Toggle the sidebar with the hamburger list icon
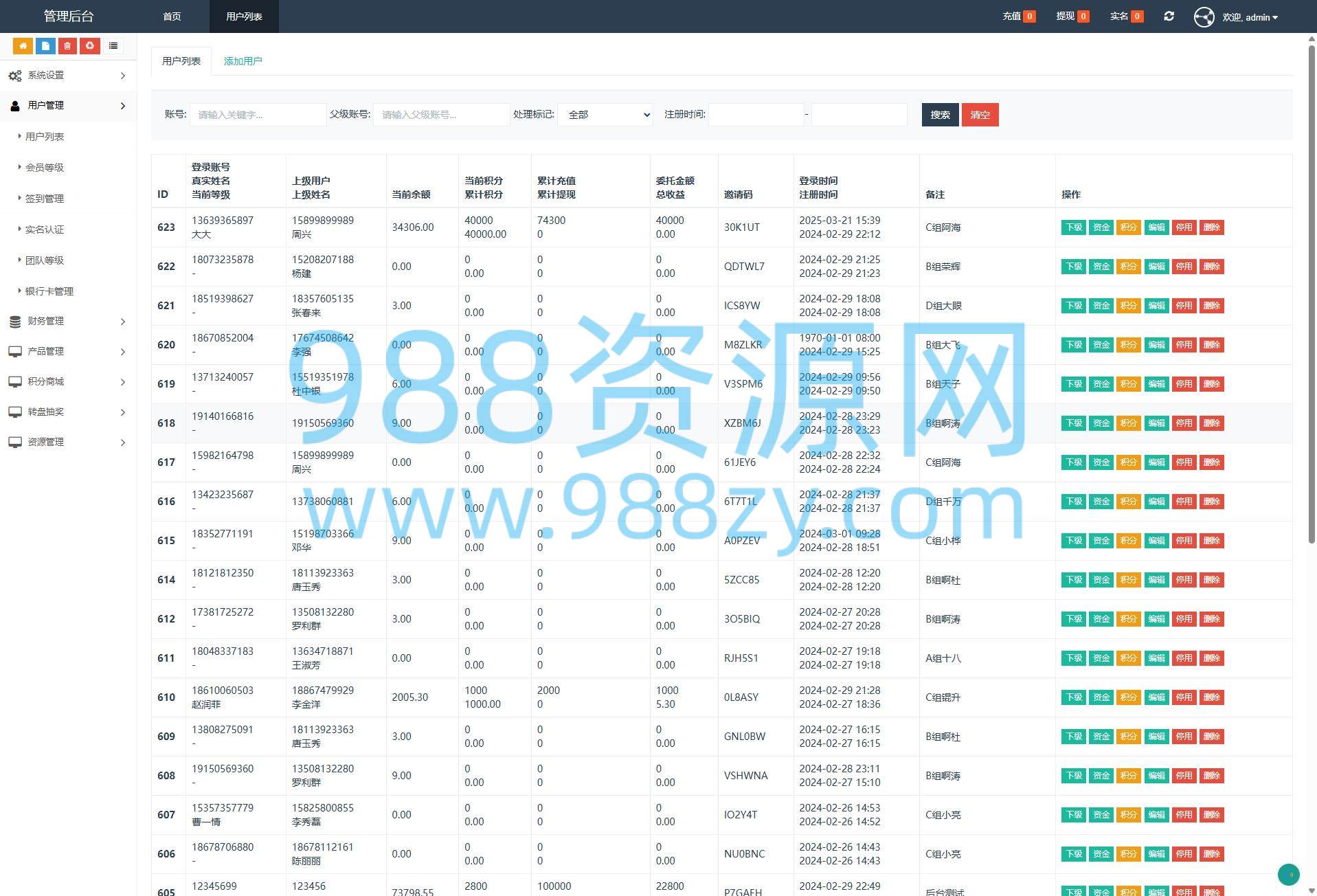This screenshot has width=1317, height=896. point(113,46)
